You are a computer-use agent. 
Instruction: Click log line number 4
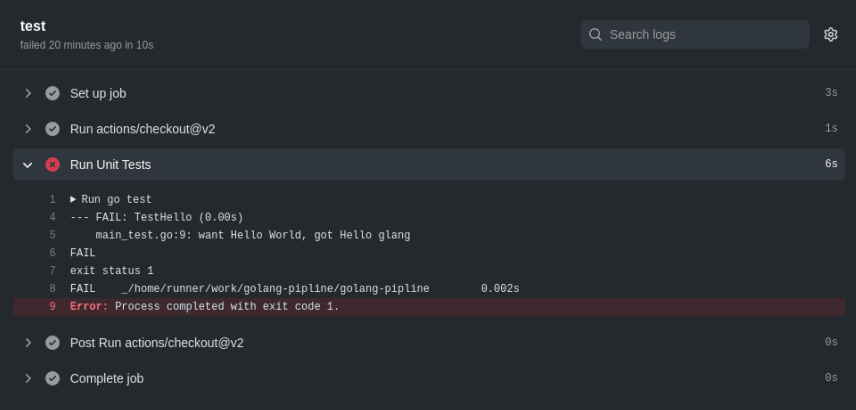52,217
